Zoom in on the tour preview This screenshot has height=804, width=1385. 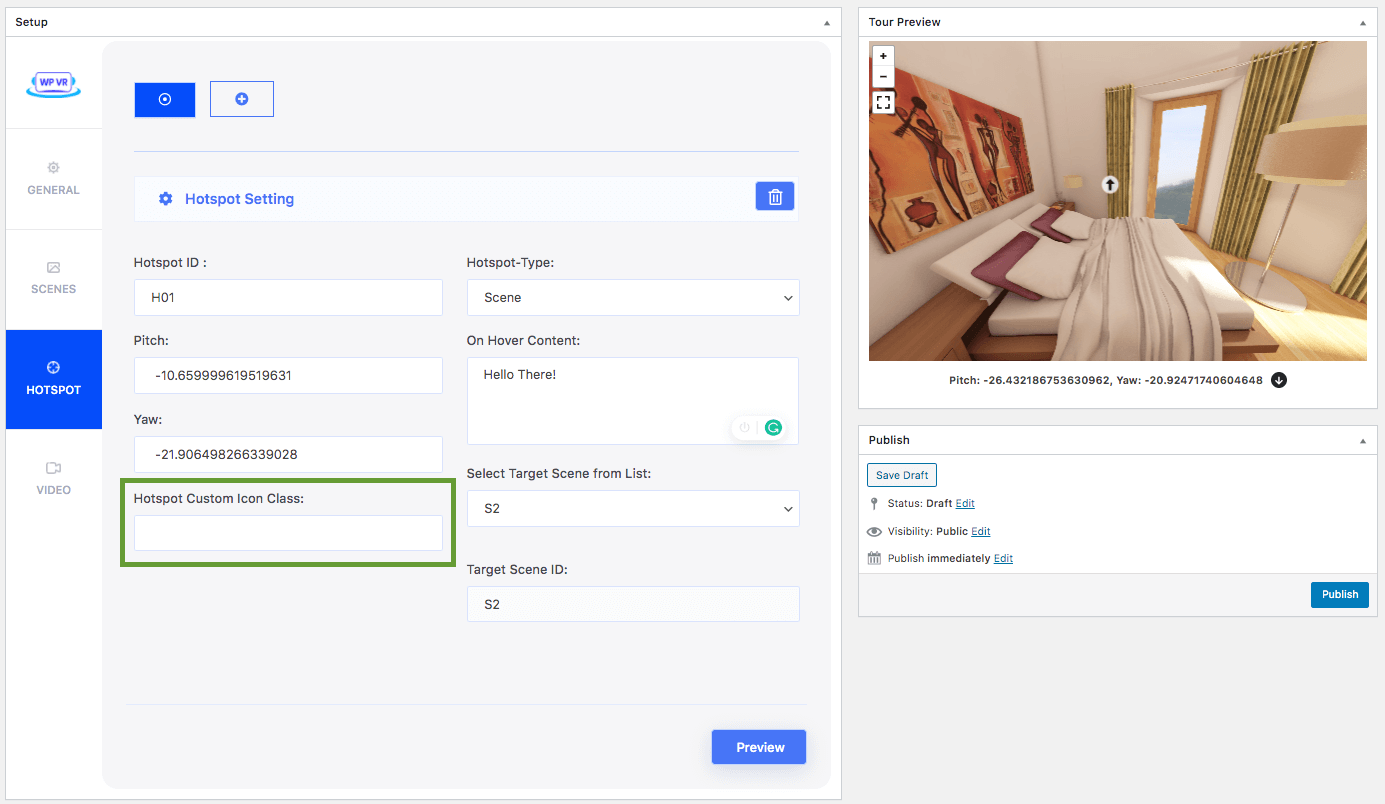pyautogui.click(x=883, y=56)
